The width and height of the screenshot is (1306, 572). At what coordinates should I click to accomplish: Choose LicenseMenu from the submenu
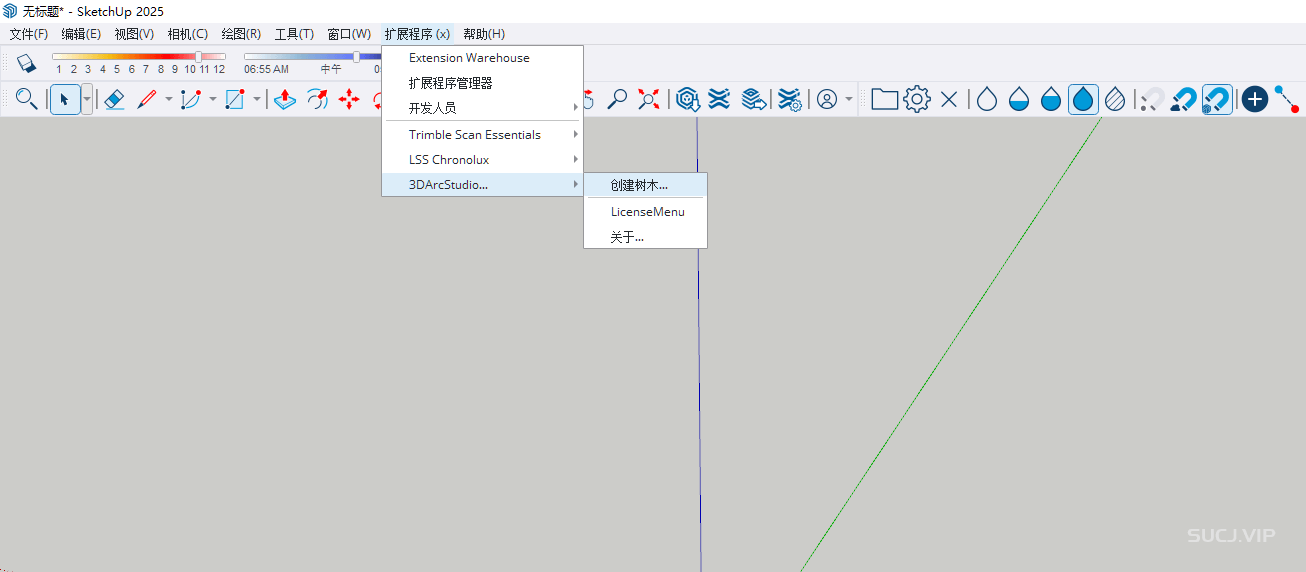coord(645,212)
